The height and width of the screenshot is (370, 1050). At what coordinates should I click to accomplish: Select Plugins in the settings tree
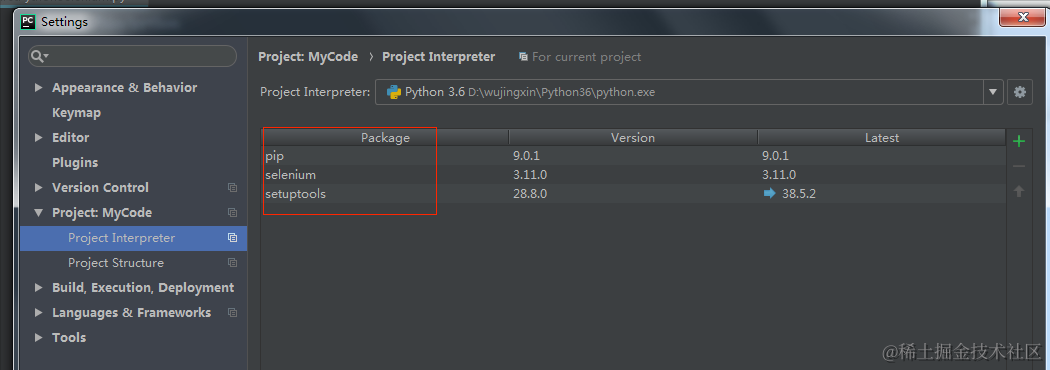click(75, 163)
